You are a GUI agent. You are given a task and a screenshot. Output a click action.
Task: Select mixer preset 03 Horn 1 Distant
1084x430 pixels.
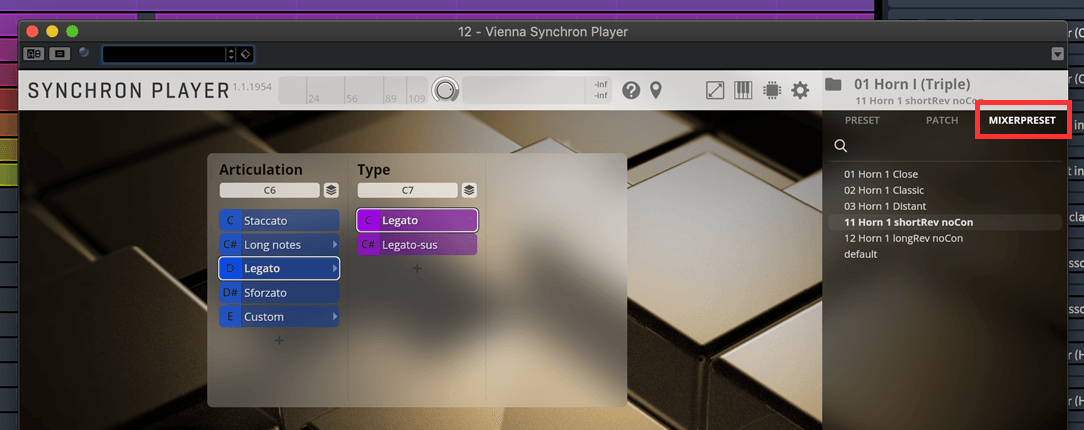pos(944,206)
